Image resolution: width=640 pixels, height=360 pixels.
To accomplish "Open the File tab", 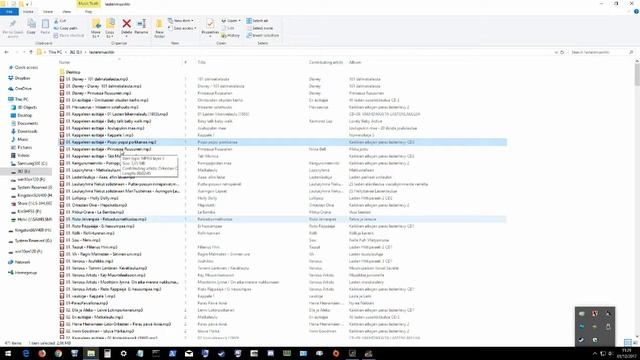I will click(9, 11).
